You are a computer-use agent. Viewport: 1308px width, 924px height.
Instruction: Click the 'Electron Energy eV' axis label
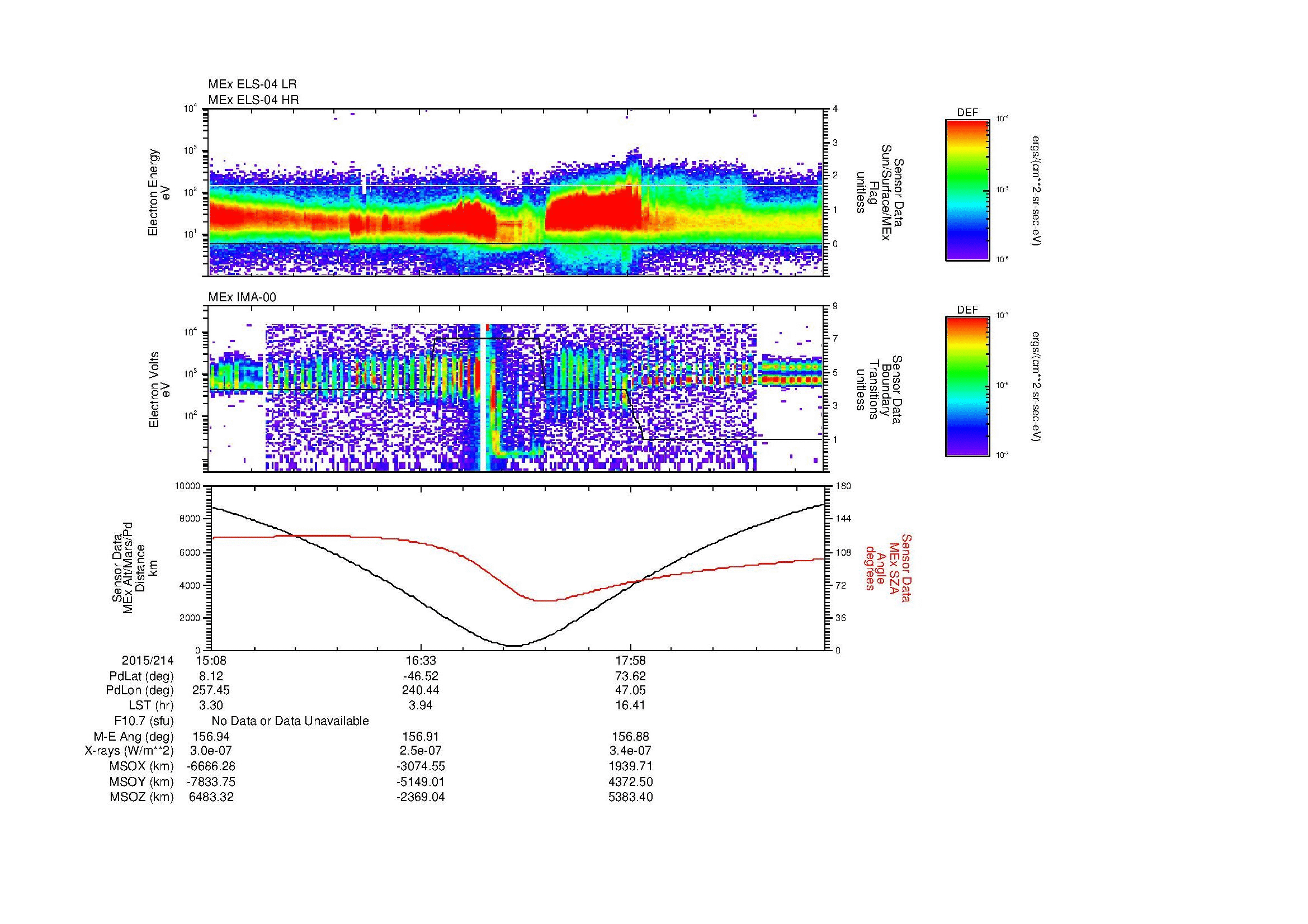[159, 192]
